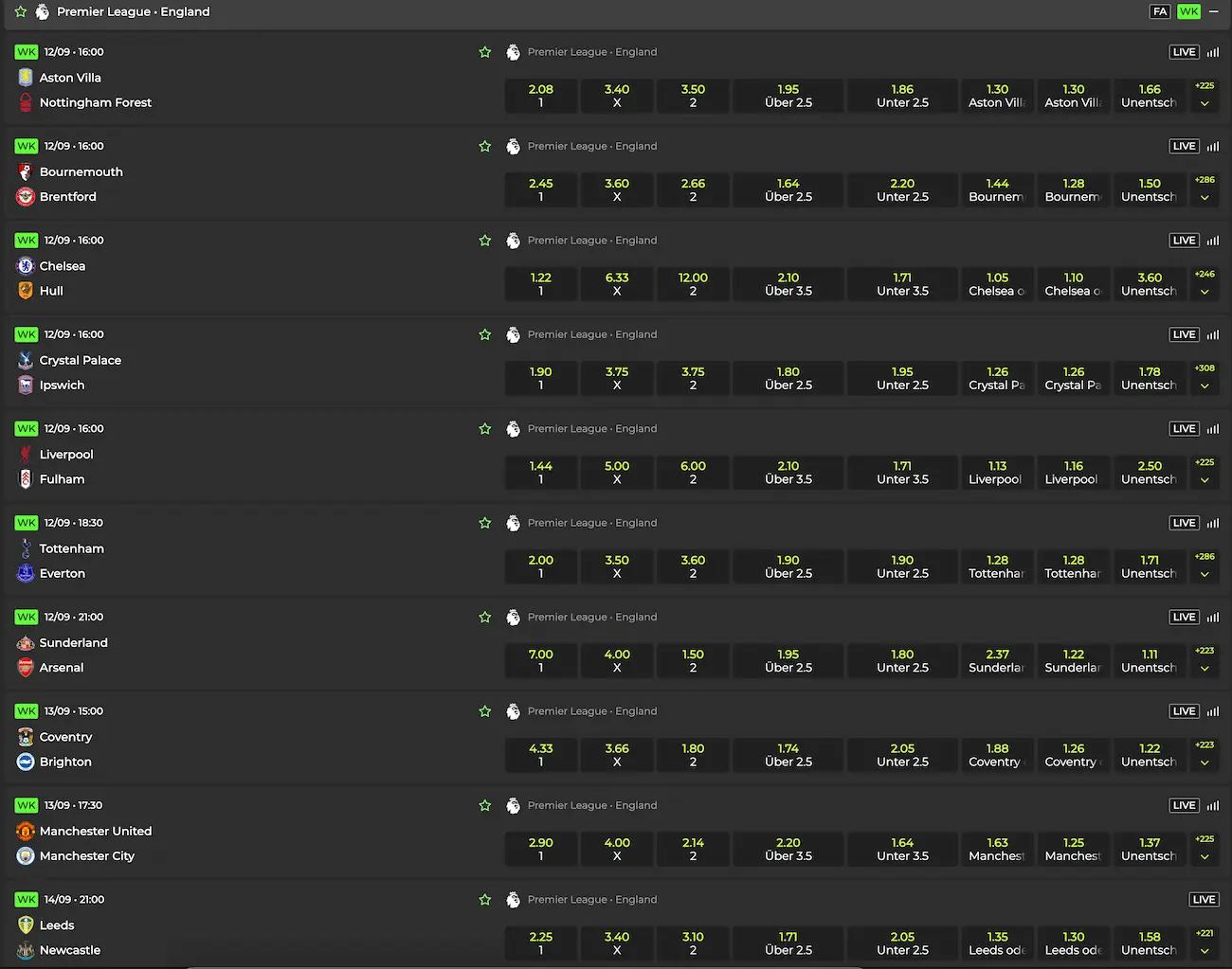This screenshot has height=969, width=1232.
Task: Click the Manchester City club crest
Action: pyautogui.click(x=26, y=856)
